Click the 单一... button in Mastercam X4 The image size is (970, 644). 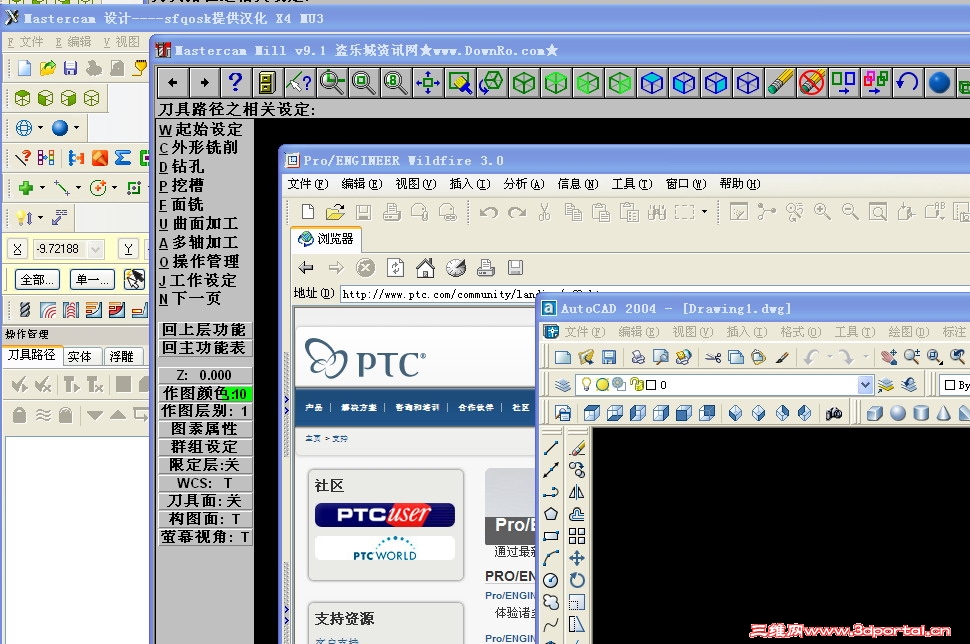click(x=92, y=280)
